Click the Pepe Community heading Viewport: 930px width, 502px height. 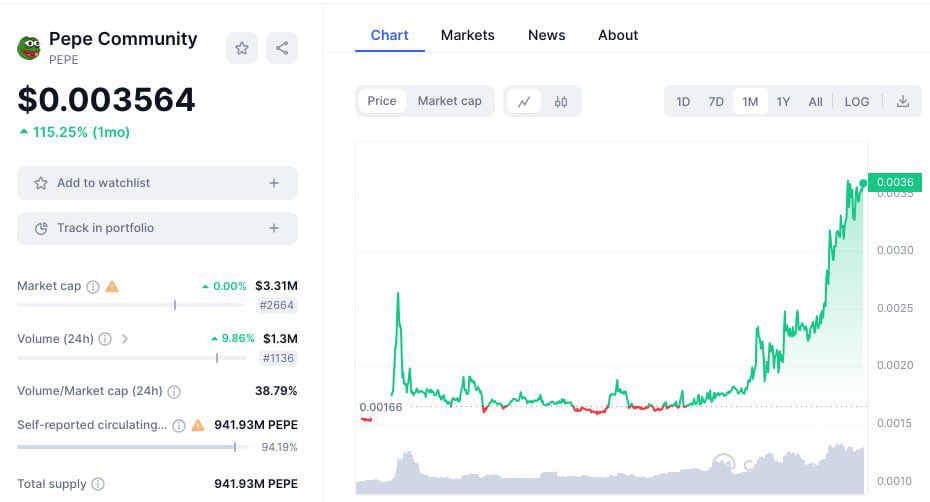tap(123, 39)
